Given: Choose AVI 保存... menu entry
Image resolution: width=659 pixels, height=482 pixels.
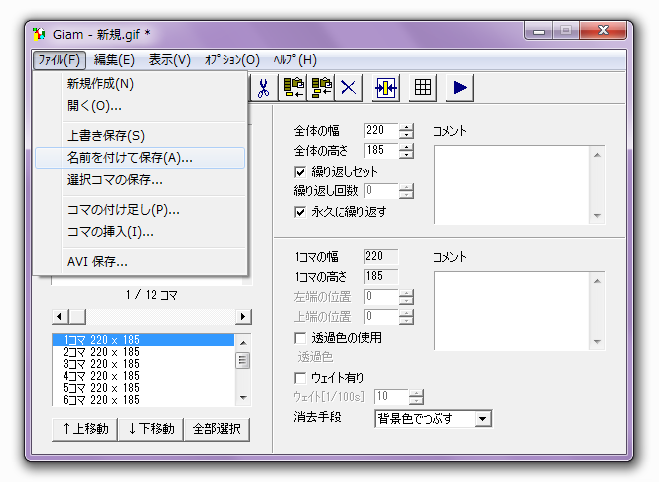Looking at the screenshot, I should (x=140, y=262).
